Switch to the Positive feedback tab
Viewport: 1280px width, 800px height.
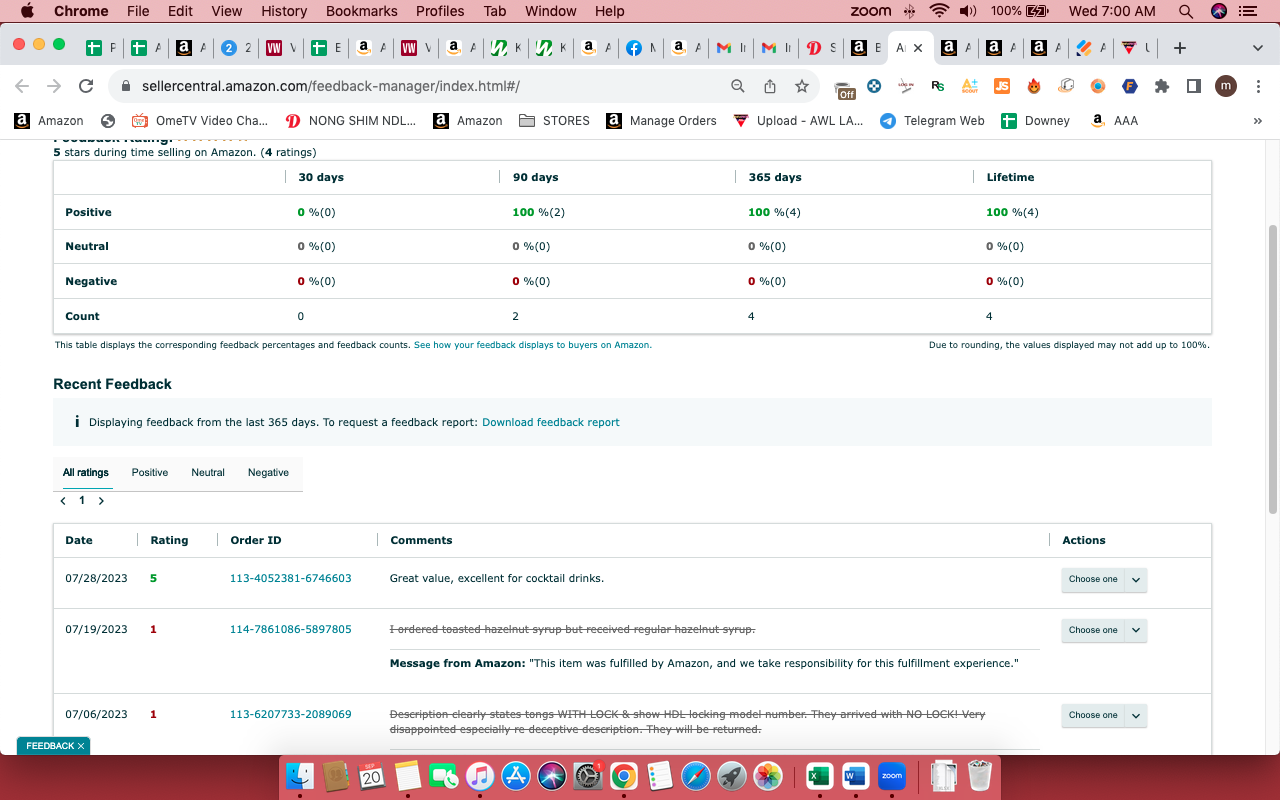coord(150,473)
